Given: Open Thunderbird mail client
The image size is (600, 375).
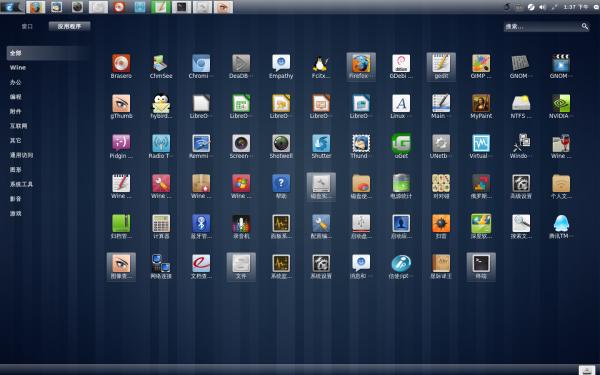Looking at the screenshot, I should tap(361, 147).
